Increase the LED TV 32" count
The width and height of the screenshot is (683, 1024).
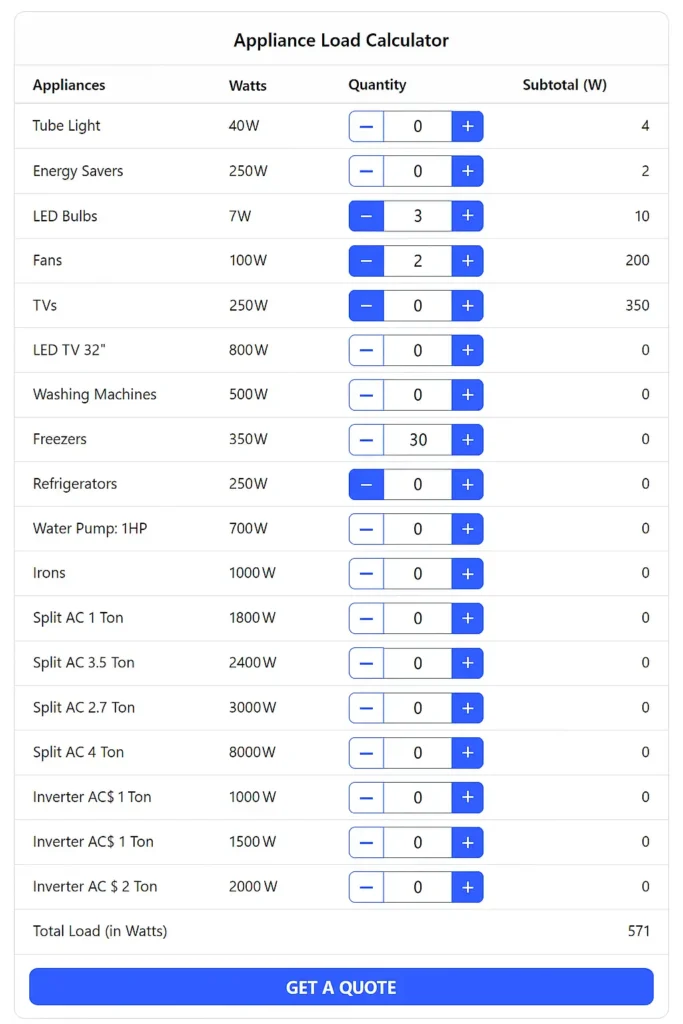click(467, 350)
